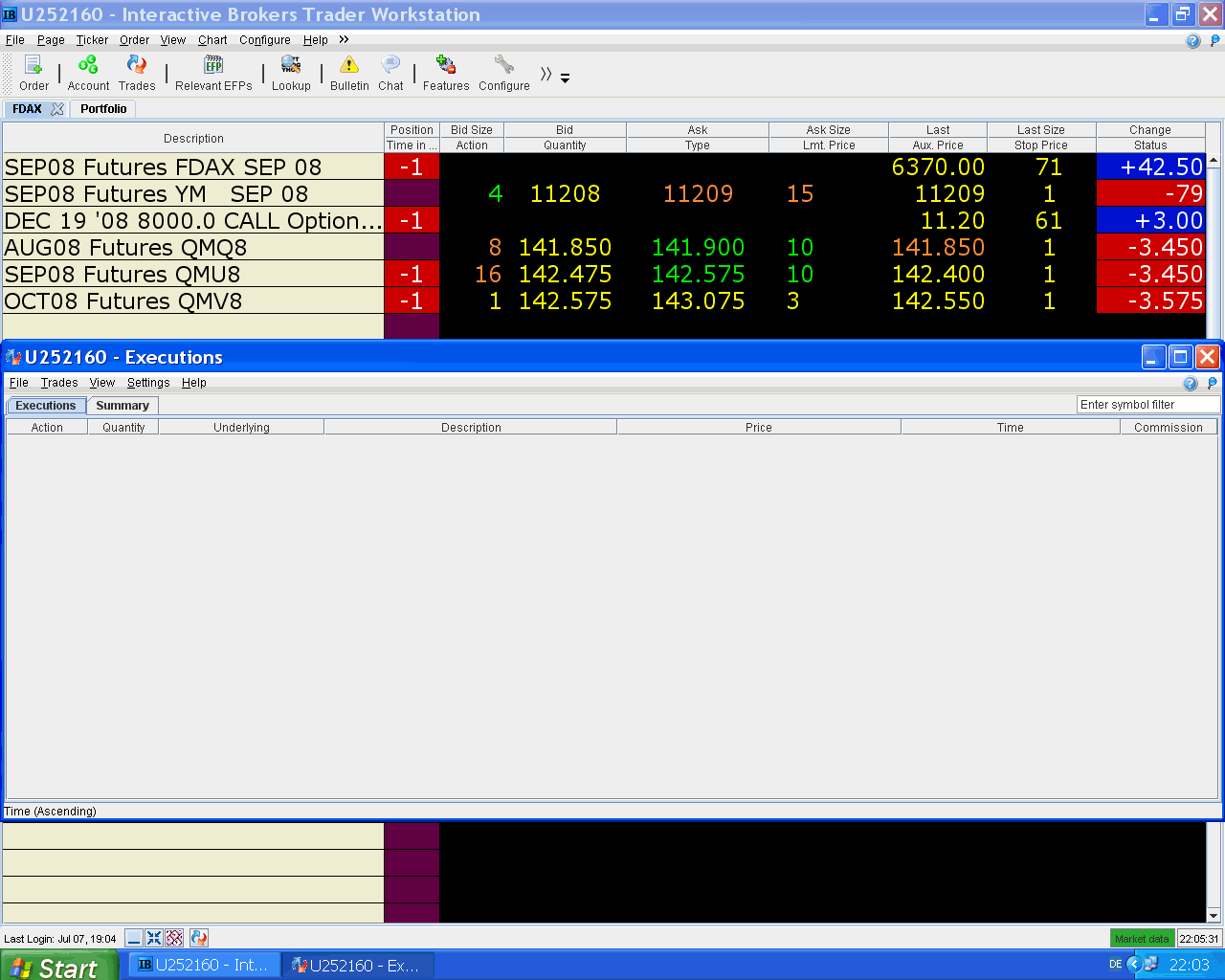Click pin icon in Executions window
The height and width of the screenshot is (980, 1225).
[x=1213, y=383]
